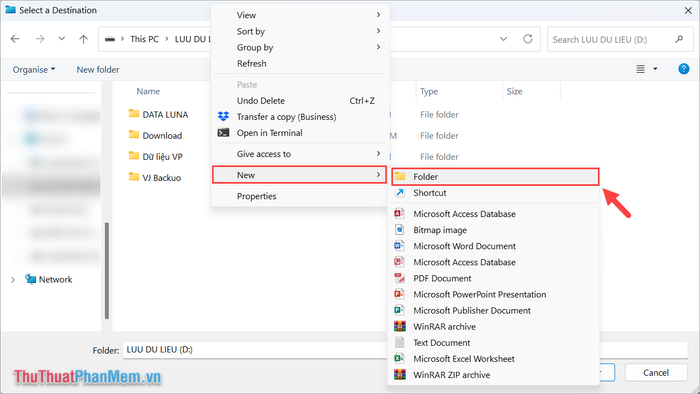Click the Cancel button
This screenshot has width=700, height=394.
tap(656, 373)
